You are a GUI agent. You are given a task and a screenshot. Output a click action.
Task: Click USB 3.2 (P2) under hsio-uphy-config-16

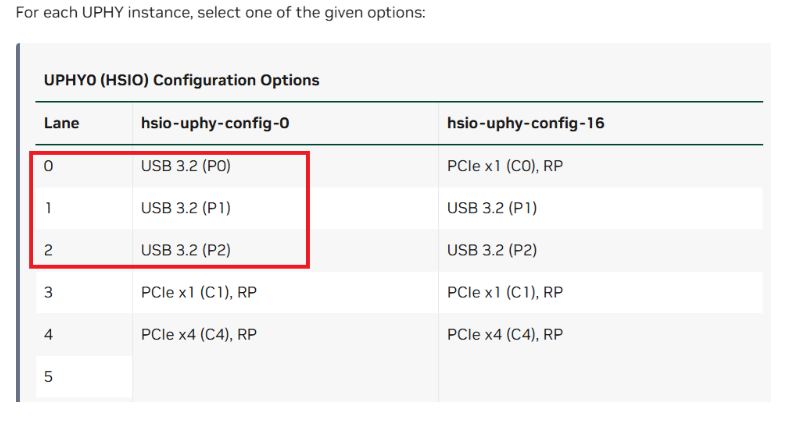point(492,250)
